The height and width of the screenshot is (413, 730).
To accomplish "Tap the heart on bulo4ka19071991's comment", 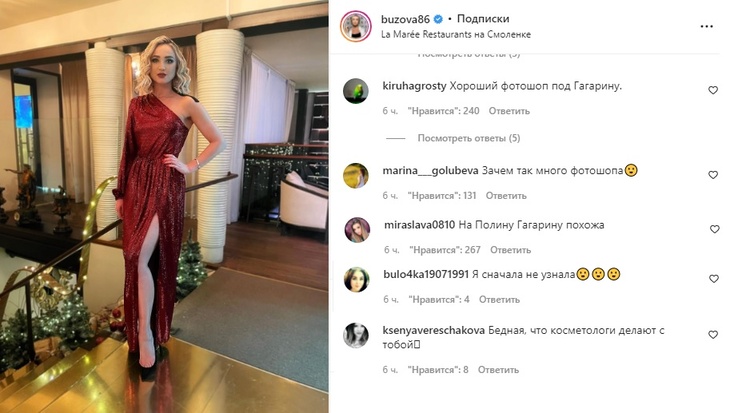I will [x=714, y=278].
